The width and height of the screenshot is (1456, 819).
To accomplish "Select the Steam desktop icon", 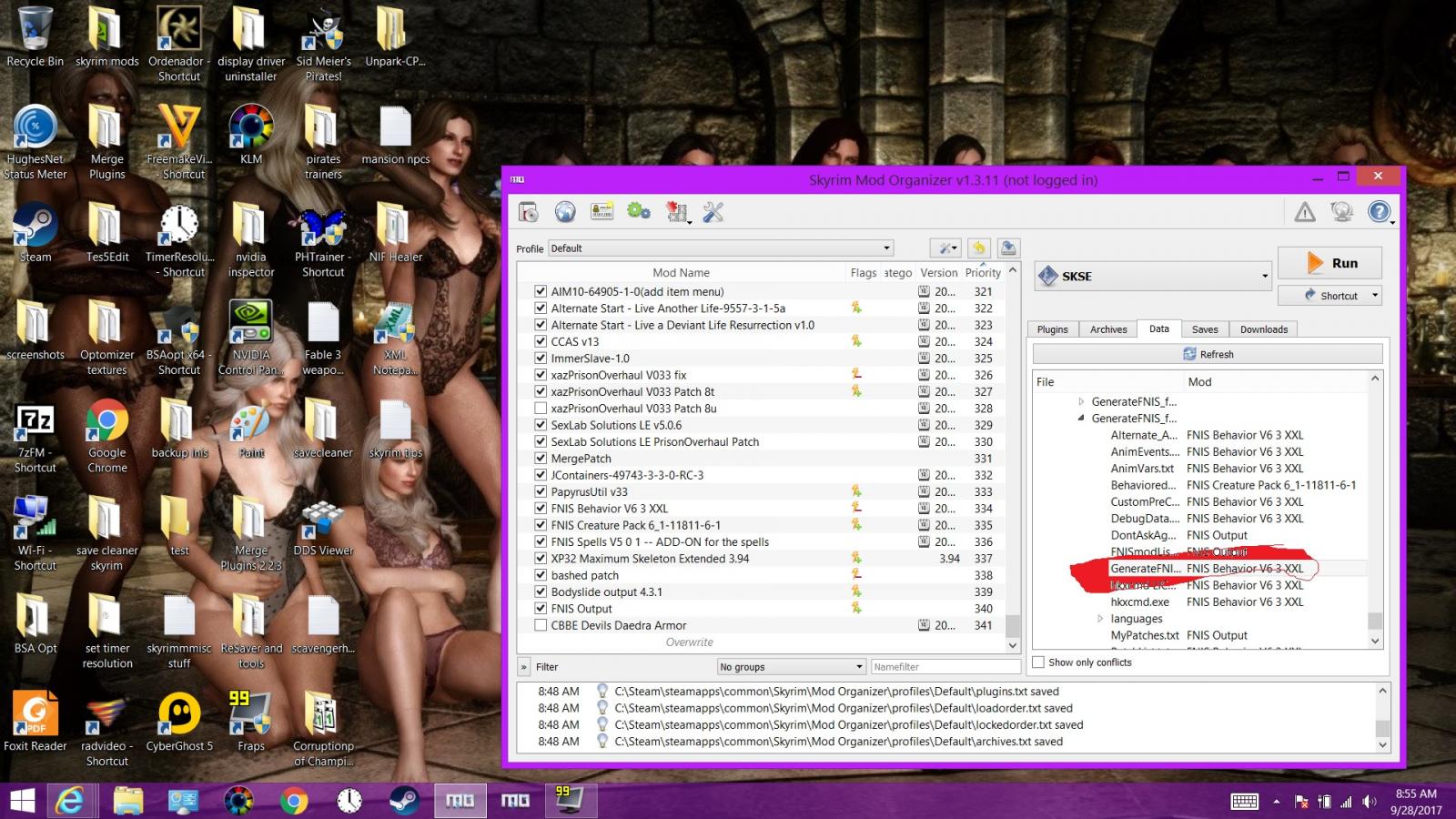I will tap(35, 233).
